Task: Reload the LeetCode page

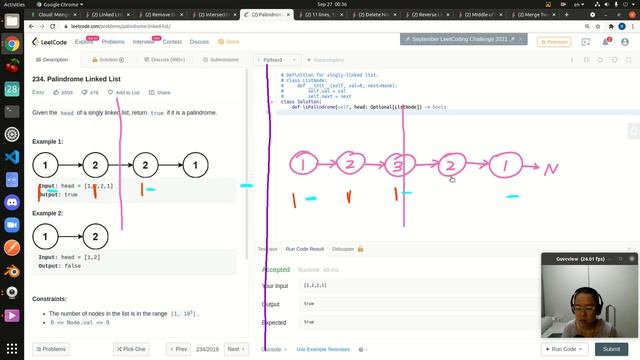Action: coord(53,26)
